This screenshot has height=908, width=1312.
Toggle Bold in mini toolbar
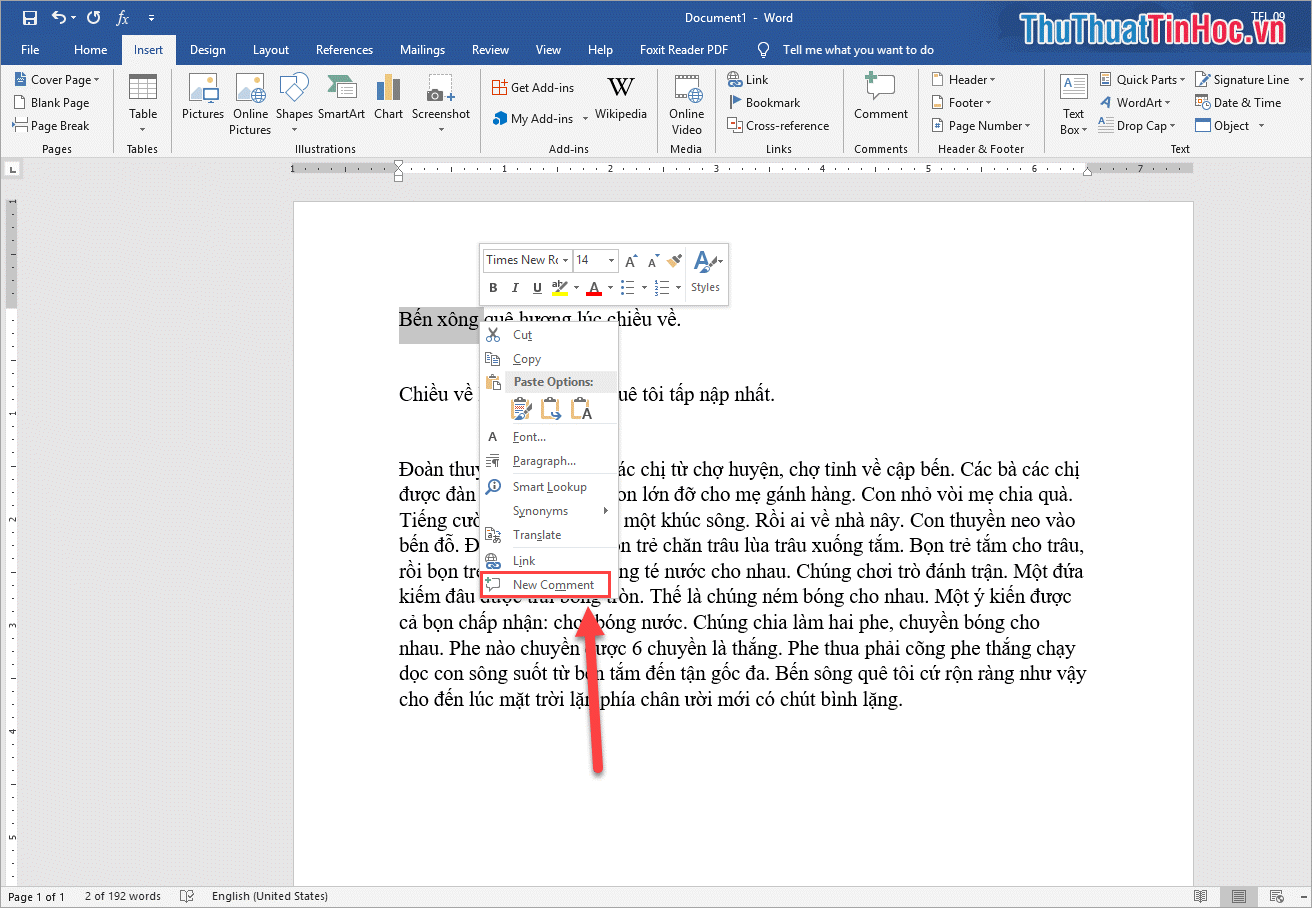(493, 288)
